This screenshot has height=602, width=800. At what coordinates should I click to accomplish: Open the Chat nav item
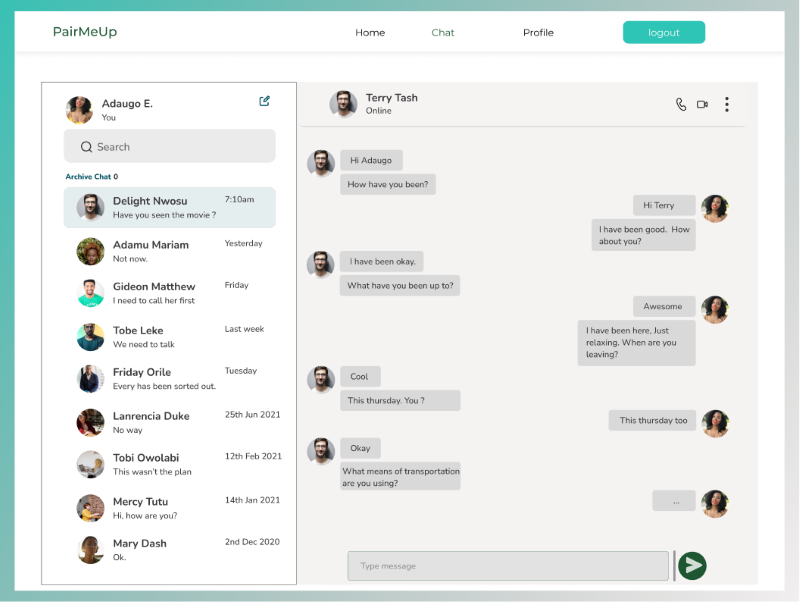pyautogui.click(x=442, y=33)
